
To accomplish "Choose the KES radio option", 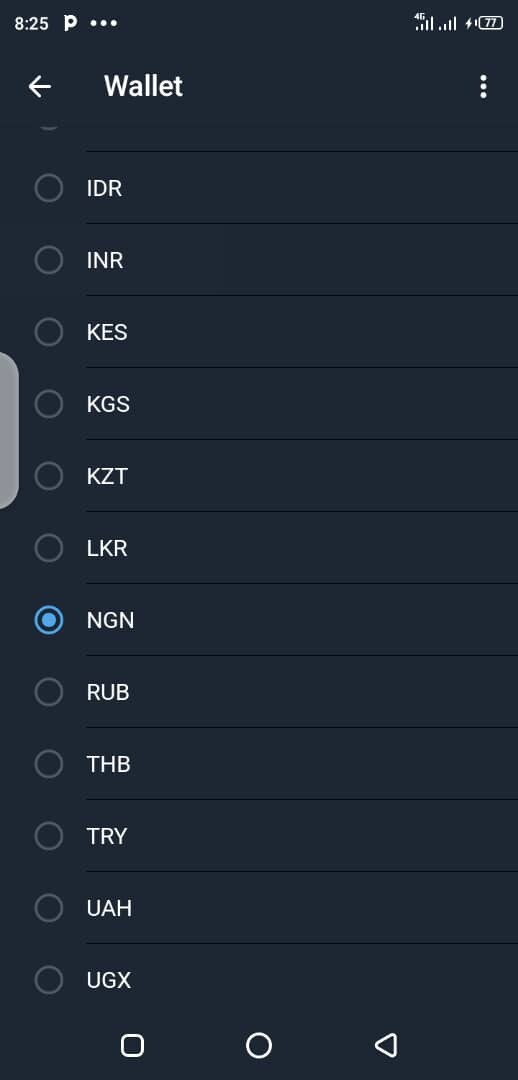I will click(48, 332).
